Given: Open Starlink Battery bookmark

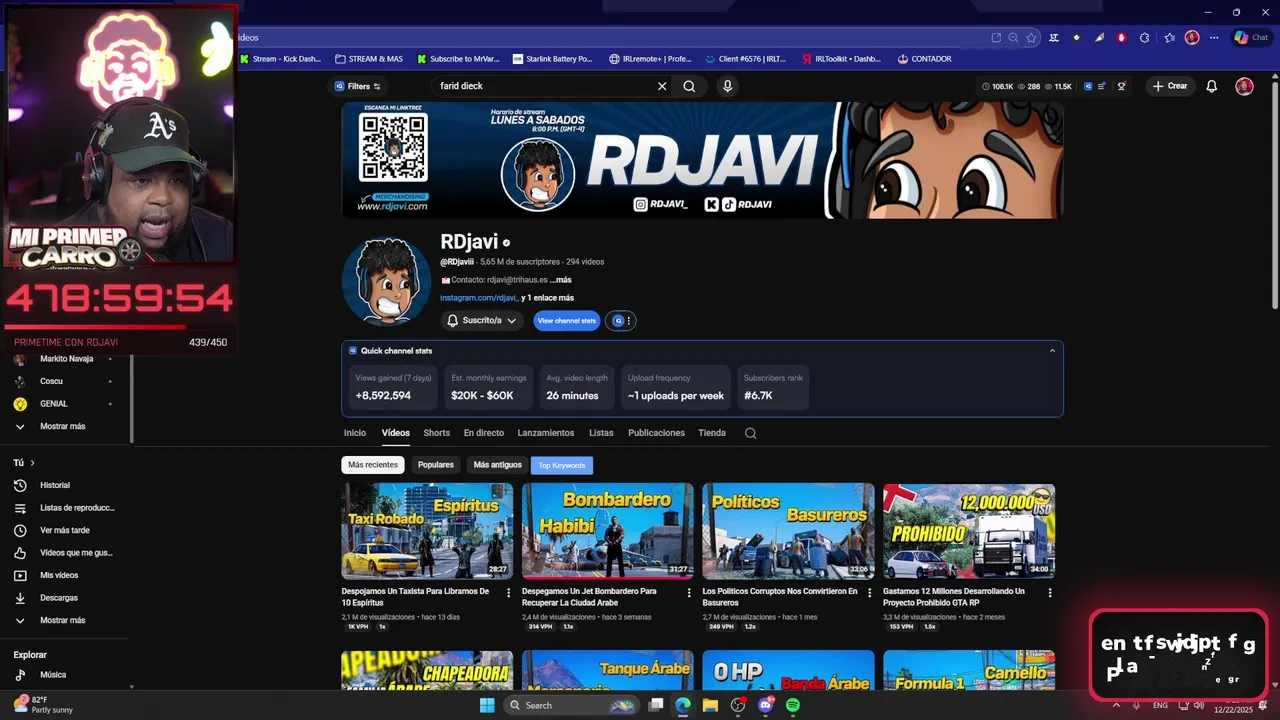Looking at the screenshot, I should click(552, 59).
